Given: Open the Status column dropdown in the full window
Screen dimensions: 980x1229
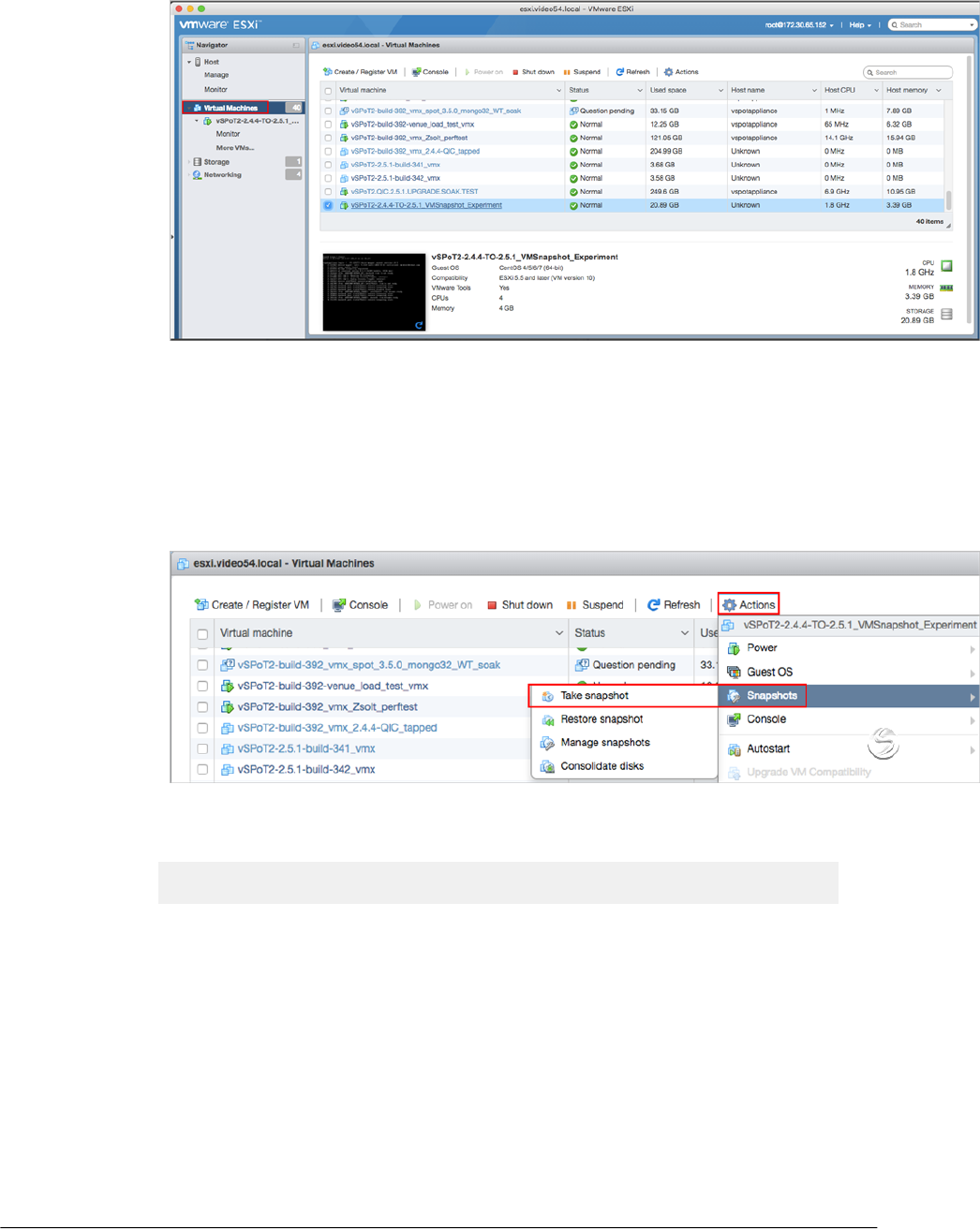Looking at the screenshot, I should coord(640,91).
